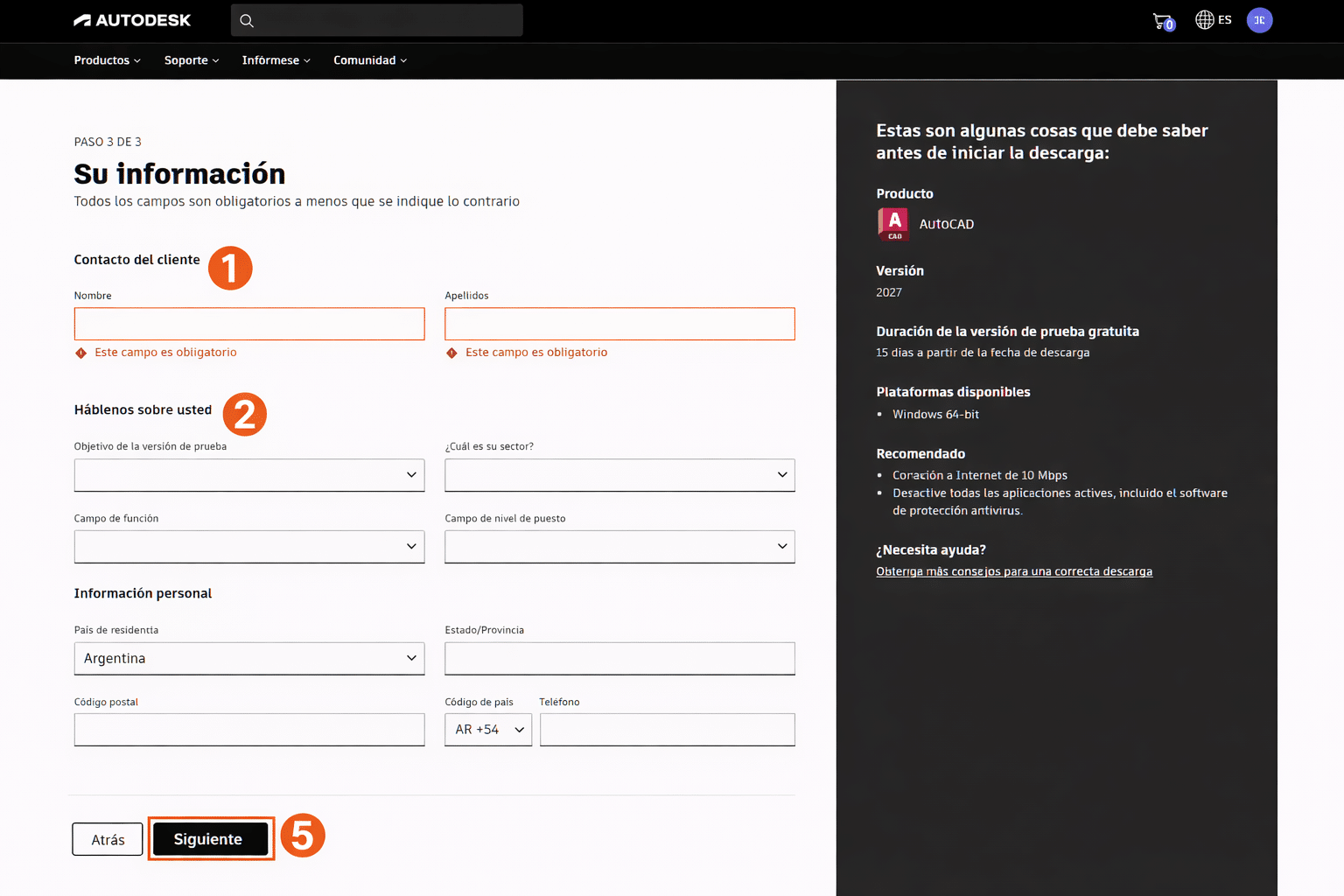Click the error icon under Apellidos field
Image resolution: width=1344 pixels, height=896 pixels.
click(x=451, y=353)
